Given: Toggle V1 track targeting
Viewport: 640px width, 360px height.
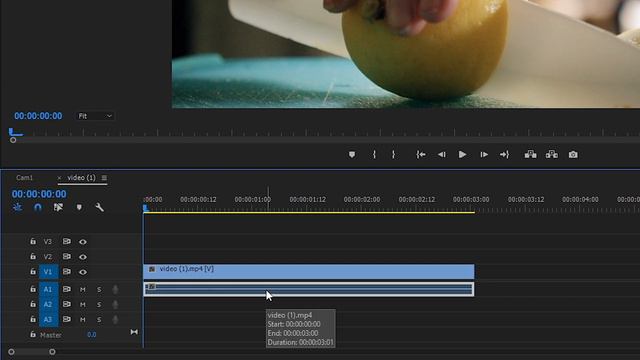Looking at the screenshot, I should click(49, 272).
